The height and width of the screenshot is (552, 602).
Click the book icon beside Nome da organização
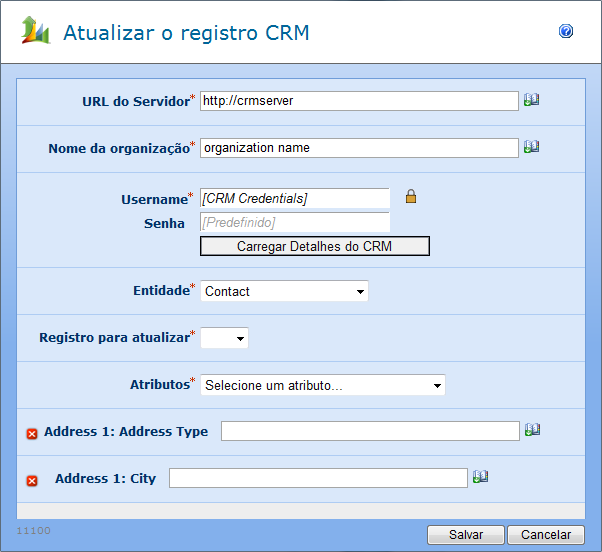[x=531, y=147]
